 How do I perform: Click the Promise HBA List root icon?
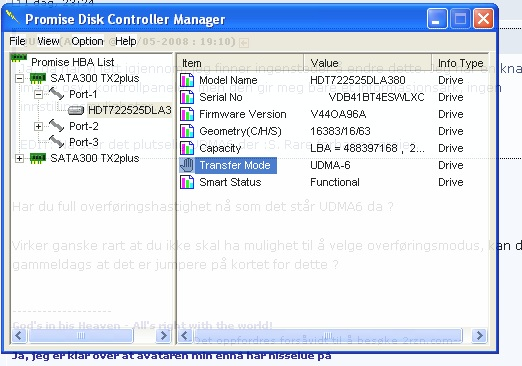(19, 58)
